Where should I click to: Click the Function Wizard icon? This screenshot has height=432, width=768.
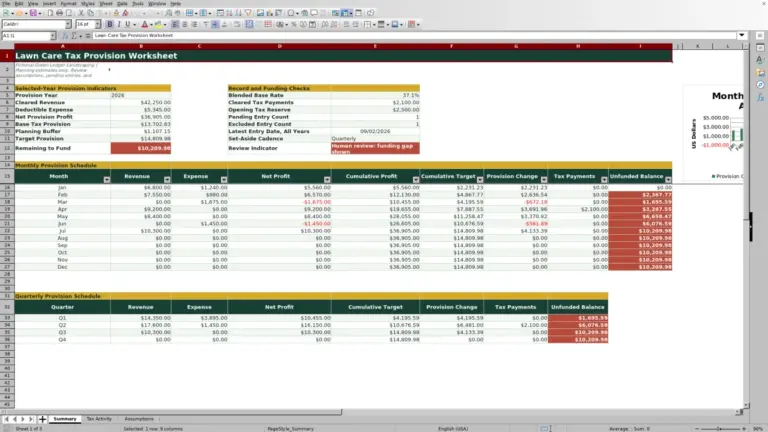tap(65, 36)
